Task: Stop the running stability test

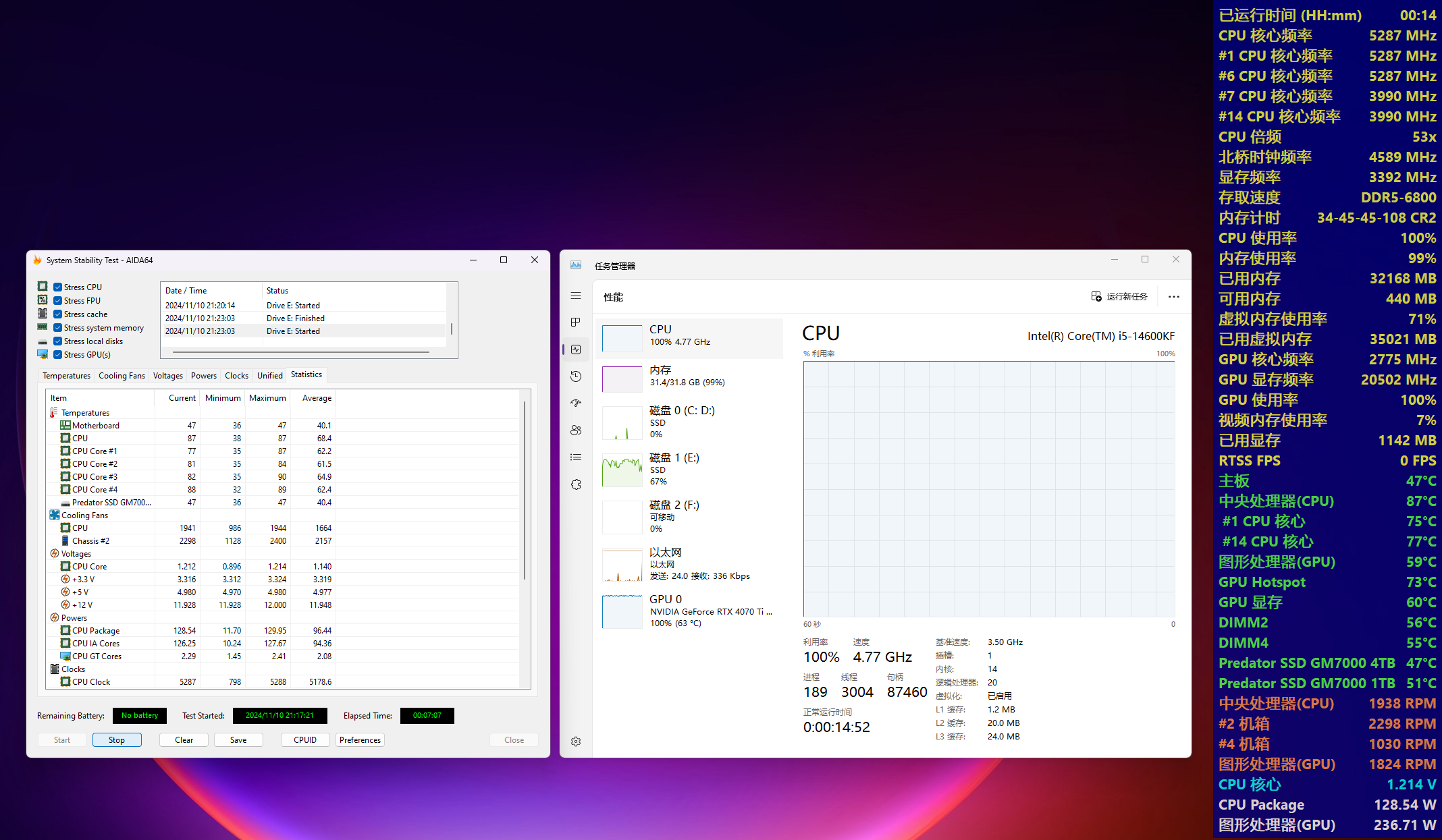Action: pos(117,740)
